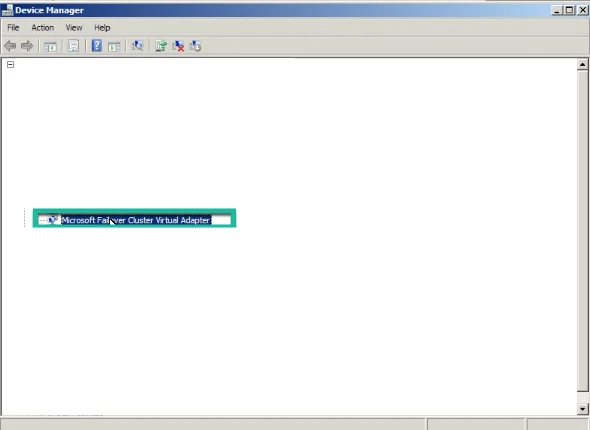
Task: Open the Action menu
Action: point(43,28)
